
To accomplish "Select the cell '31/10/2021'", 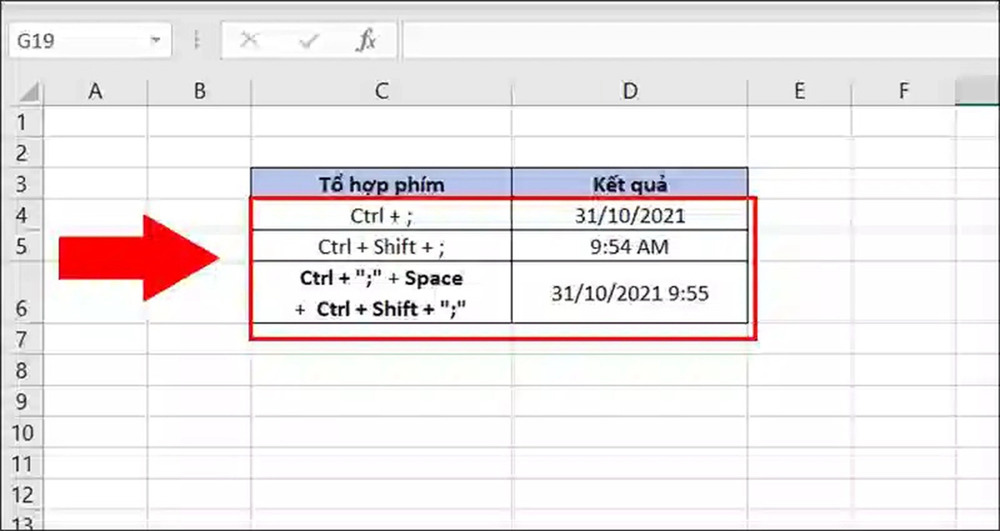I will pos(629,215).
